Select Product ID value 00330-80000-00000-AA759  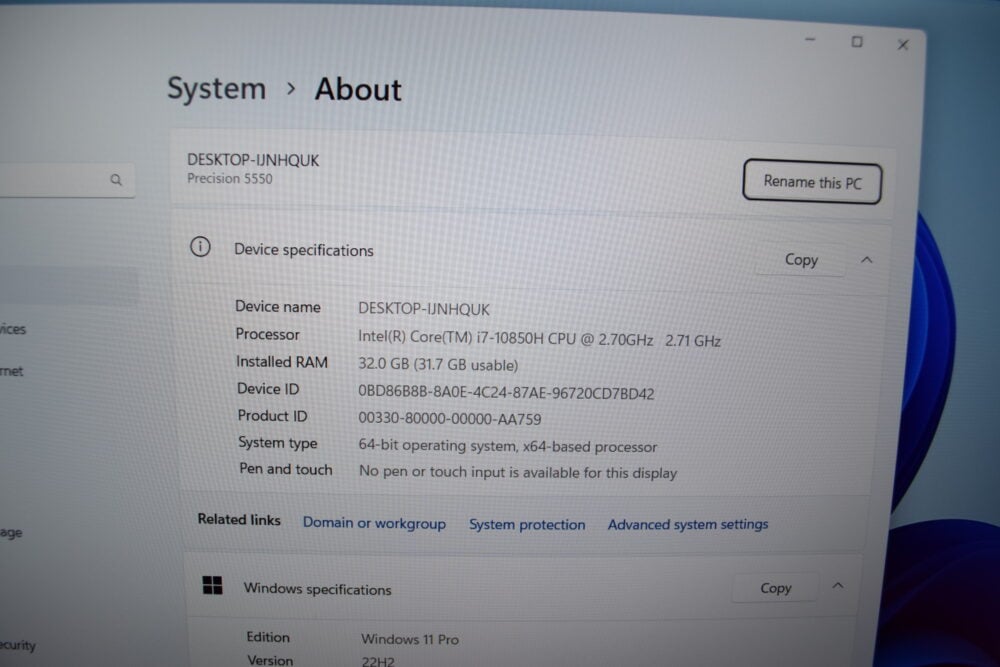(x=450, y=418)
